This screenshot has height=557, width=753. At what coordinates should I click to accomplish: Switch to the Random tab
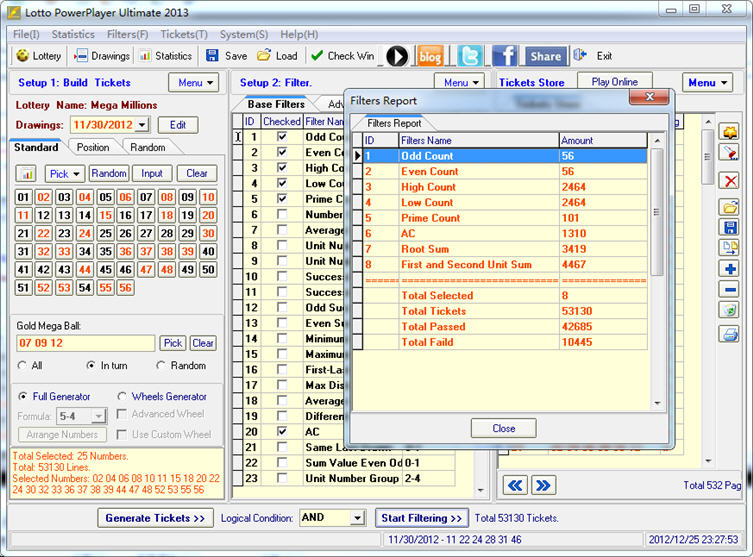coord(148,147)
